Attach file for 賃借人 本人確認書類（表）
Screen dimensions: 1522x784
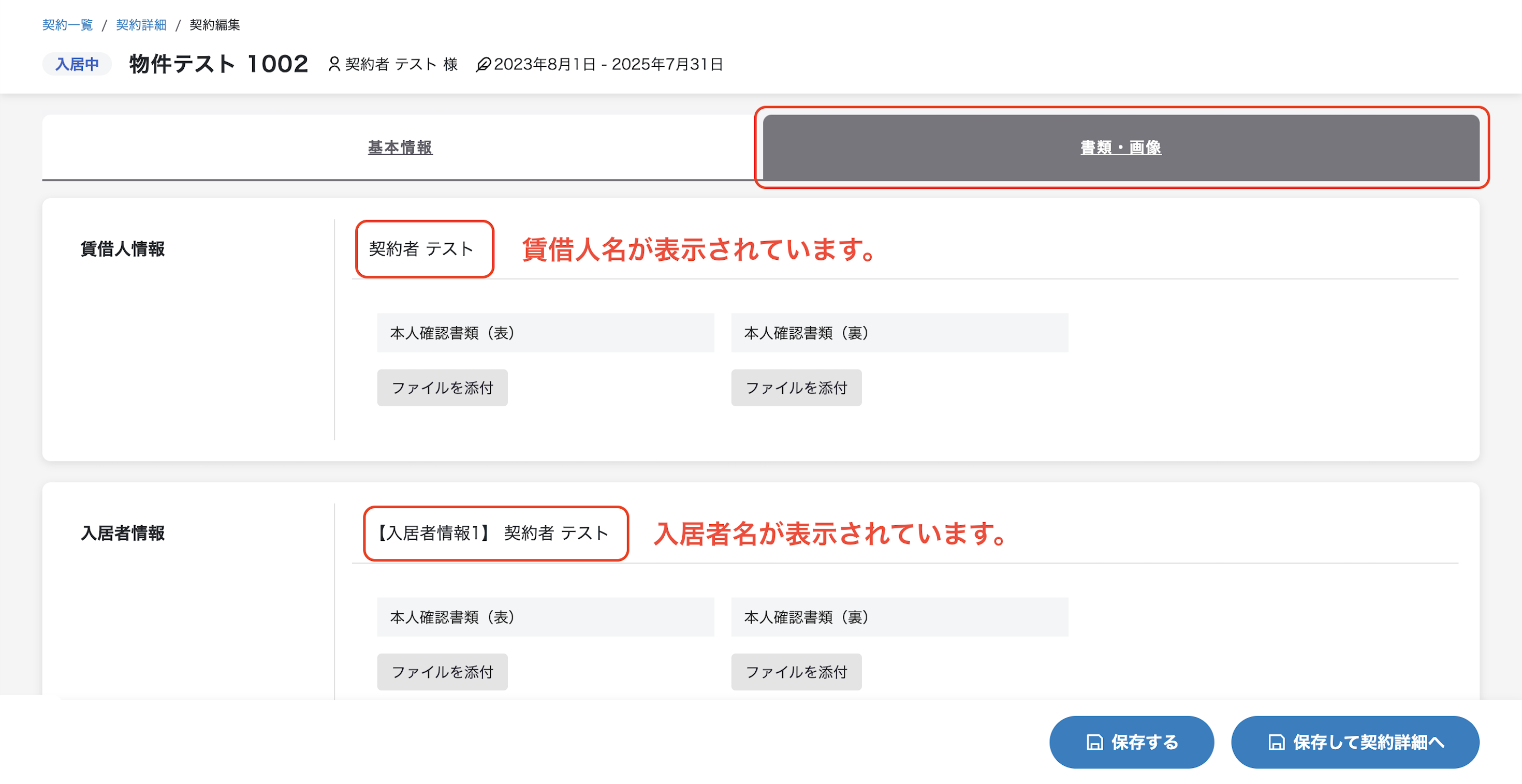tap(442, 388)
